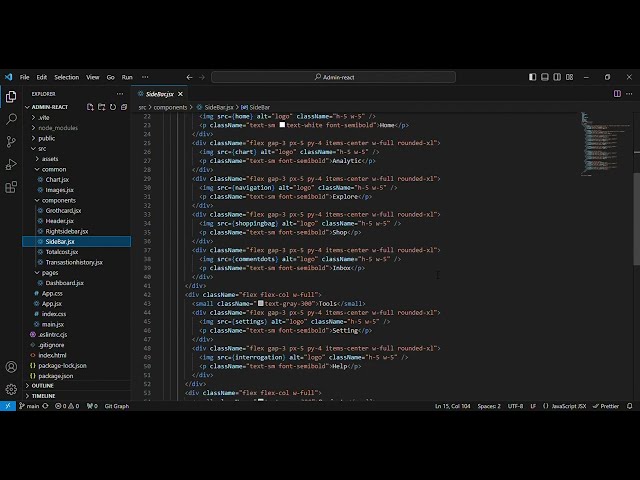Open the Extensions view
Image resolution: width=640 pixels, height=480 pixels.
pyautogui.click(x=11, y=187)
